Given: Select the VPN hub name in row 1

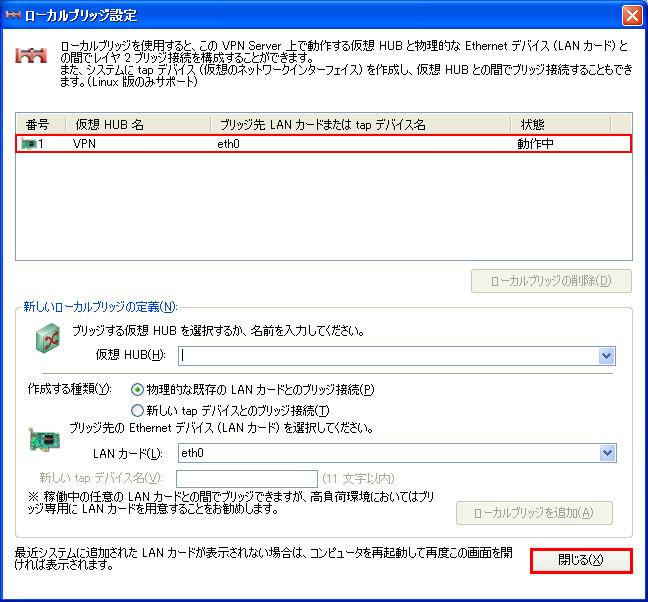Looking at the screenshot, I should pos(84,144).
